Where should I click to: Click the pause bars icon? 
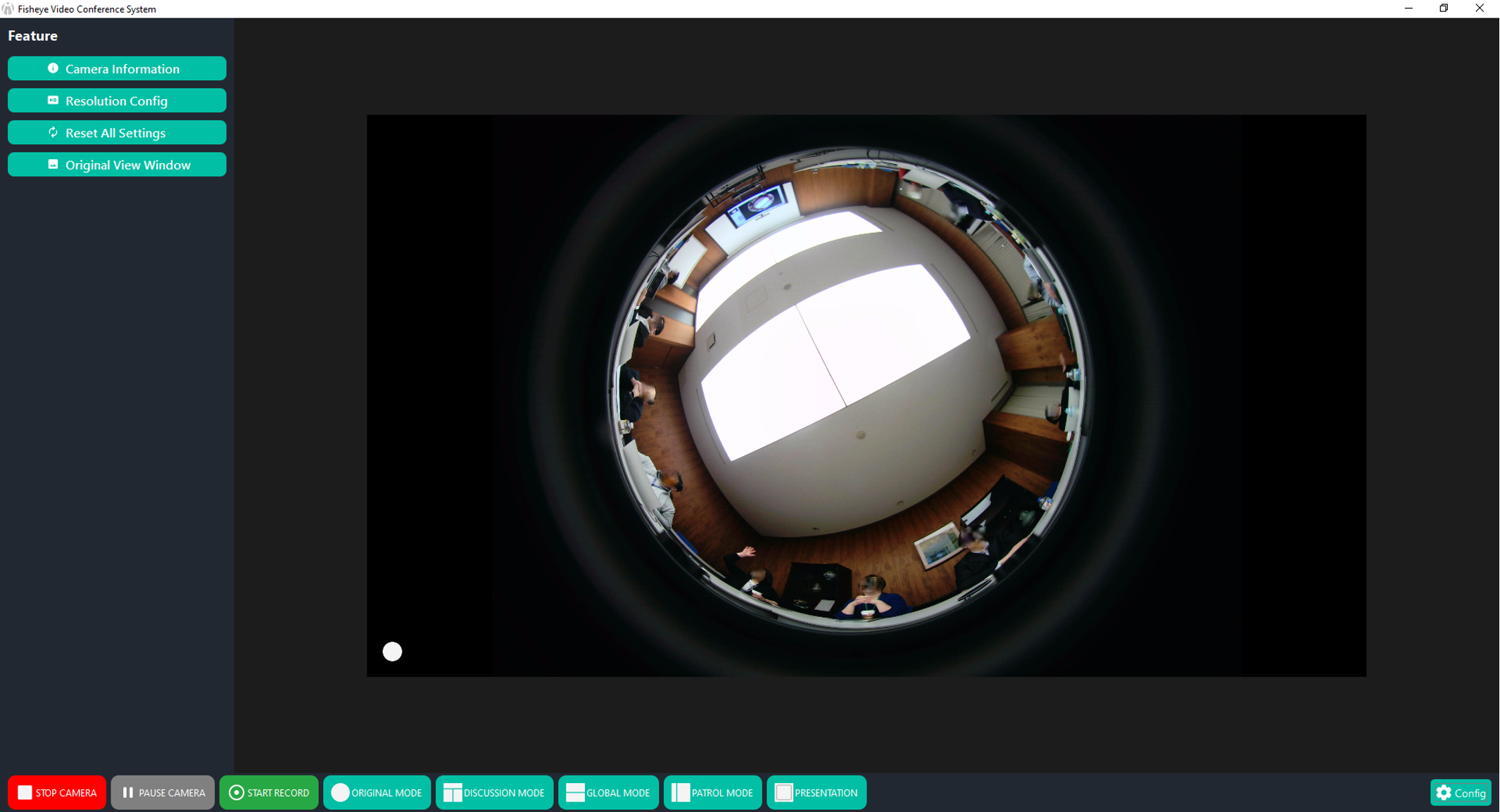[x=128, y=792]
